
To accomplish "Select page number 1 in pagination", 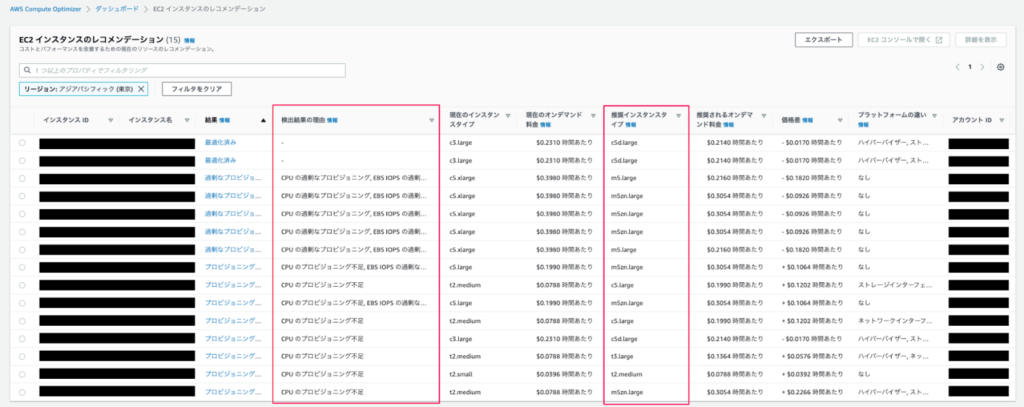I will (970, 67).
